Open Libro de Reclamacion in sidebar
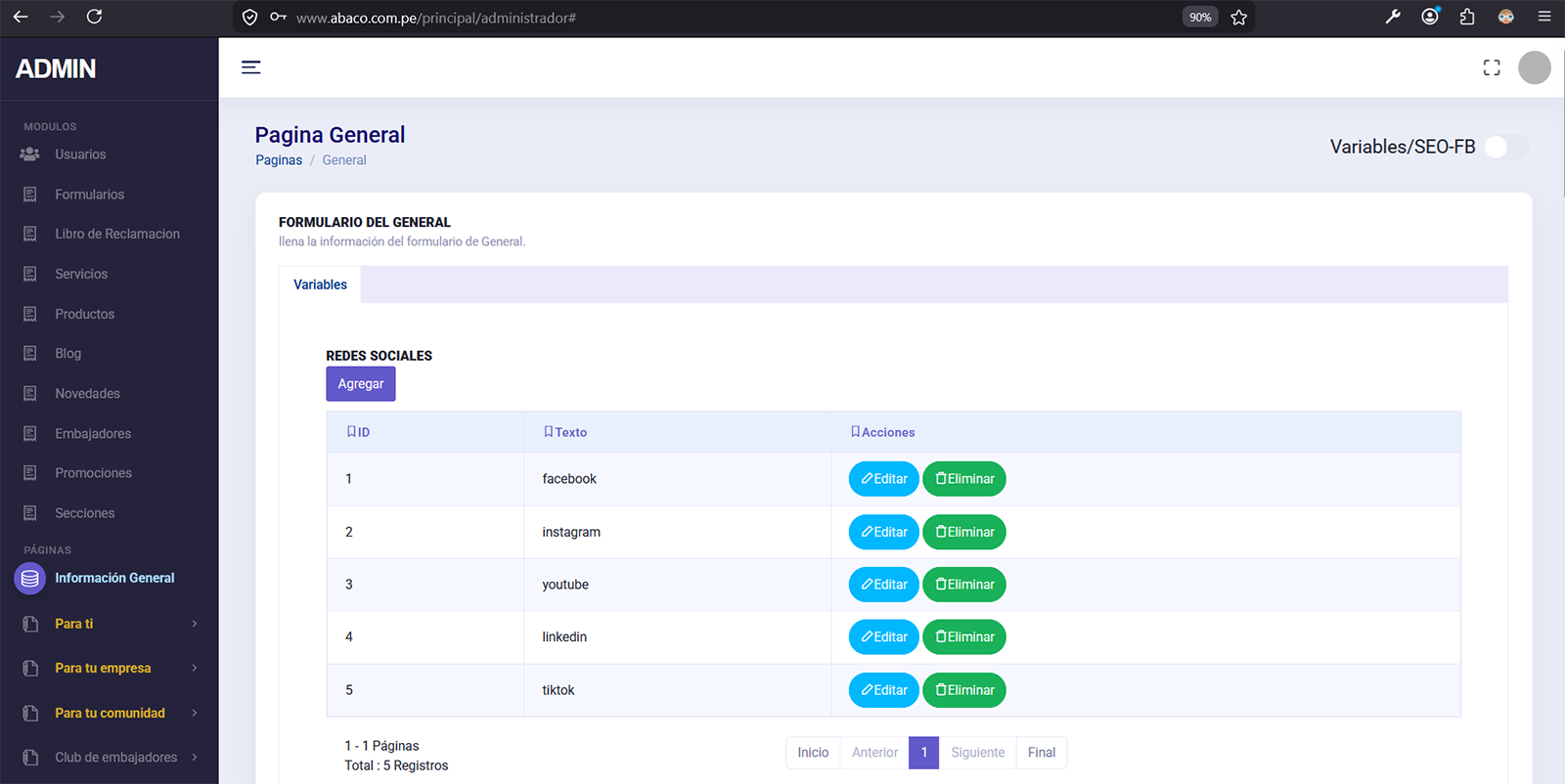1565x784 pixels. 116,234
